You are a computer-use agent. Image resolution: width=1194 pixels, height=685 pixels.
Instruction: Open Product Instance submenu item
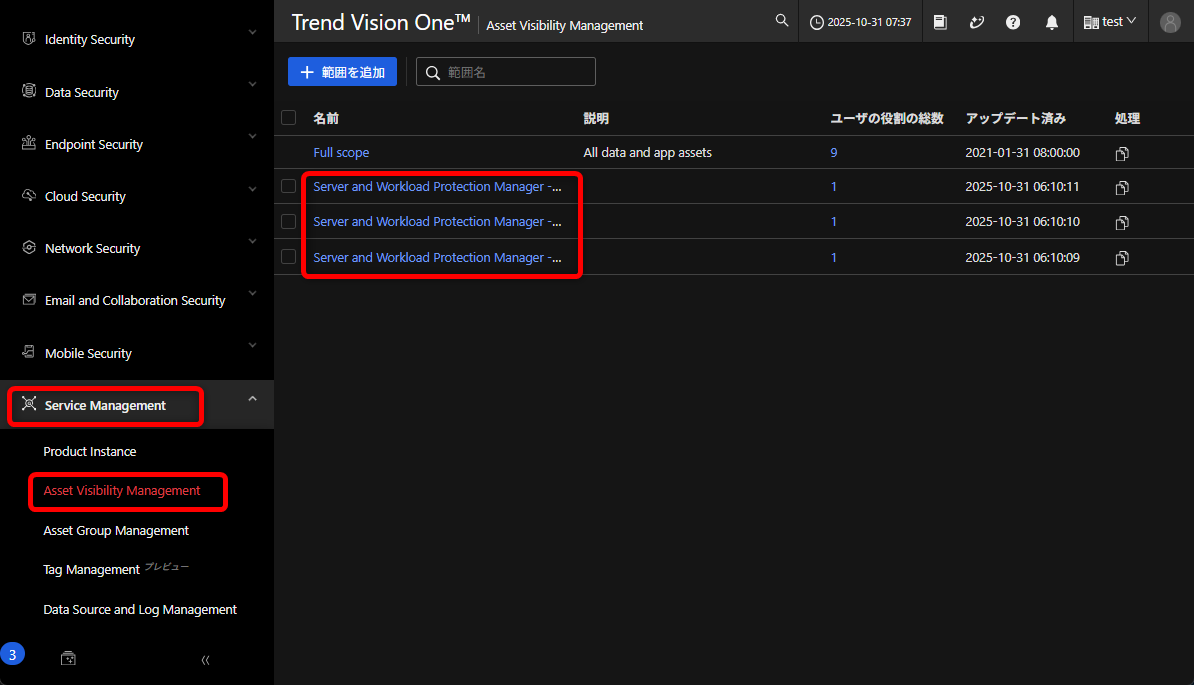tap(90, 451)
